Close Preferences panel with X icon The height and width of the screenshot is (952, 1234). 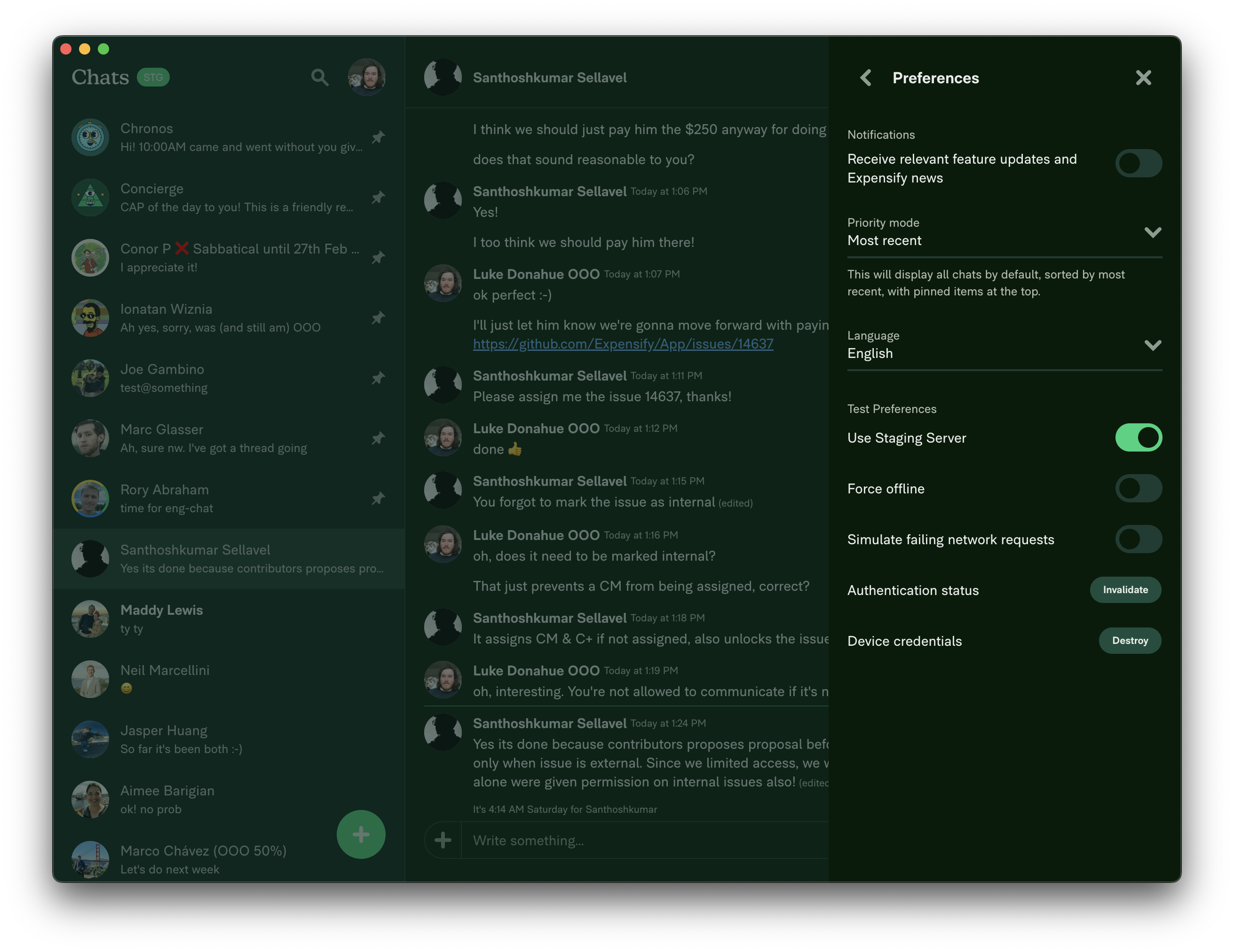pyautogui.click(x=1143, y=78)
